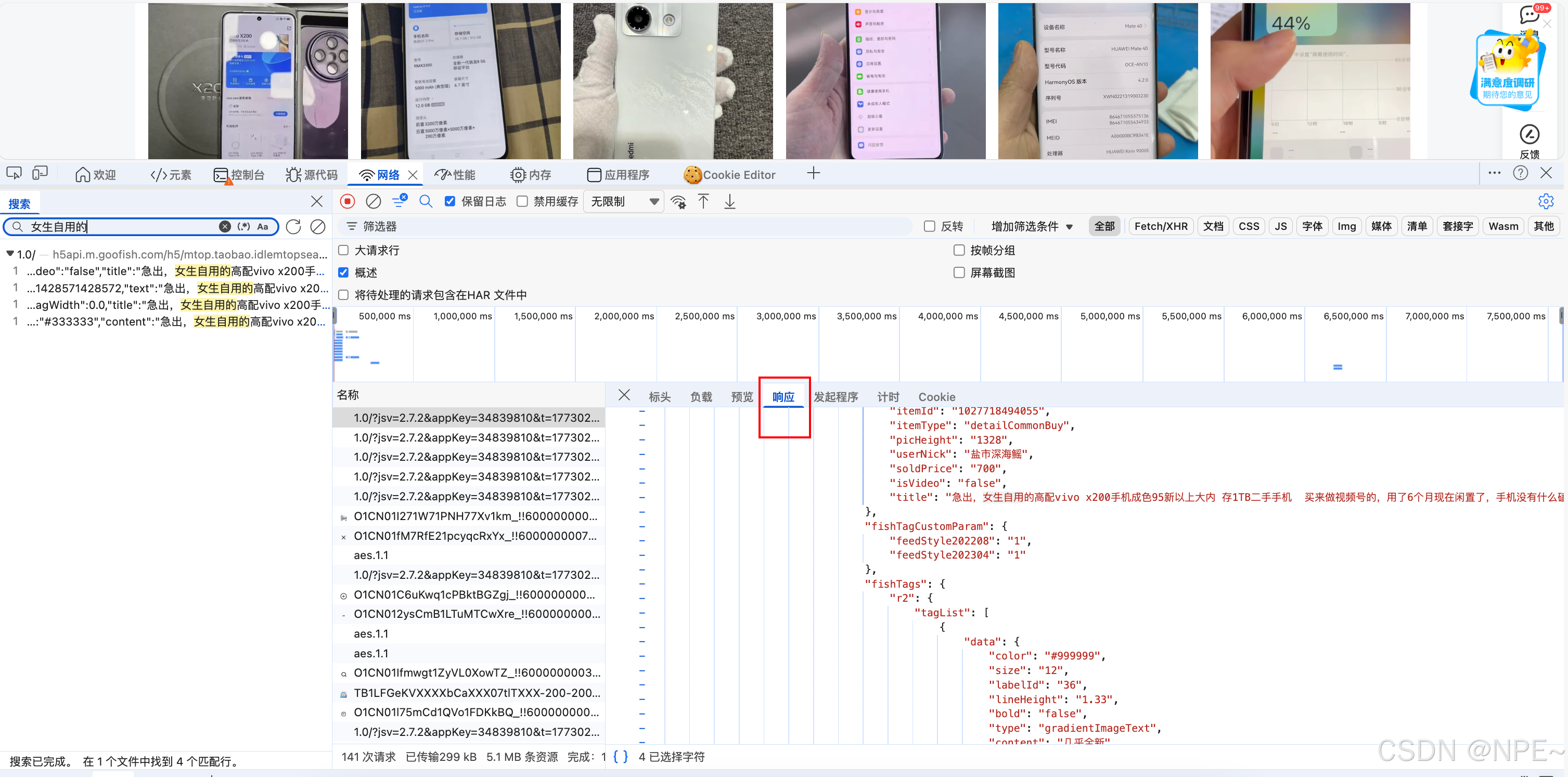Click the refresh search results icon
The image size is (1568, 777).
293,227
